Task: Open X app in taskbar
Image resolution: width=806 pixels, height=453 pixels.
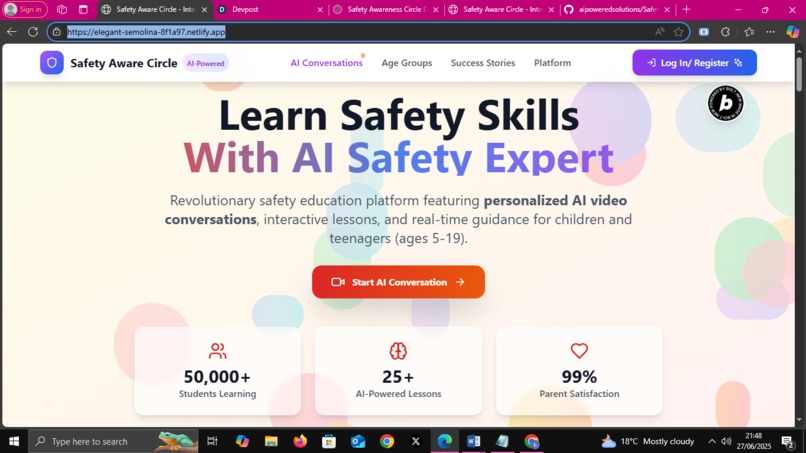Action: point(416,441)
